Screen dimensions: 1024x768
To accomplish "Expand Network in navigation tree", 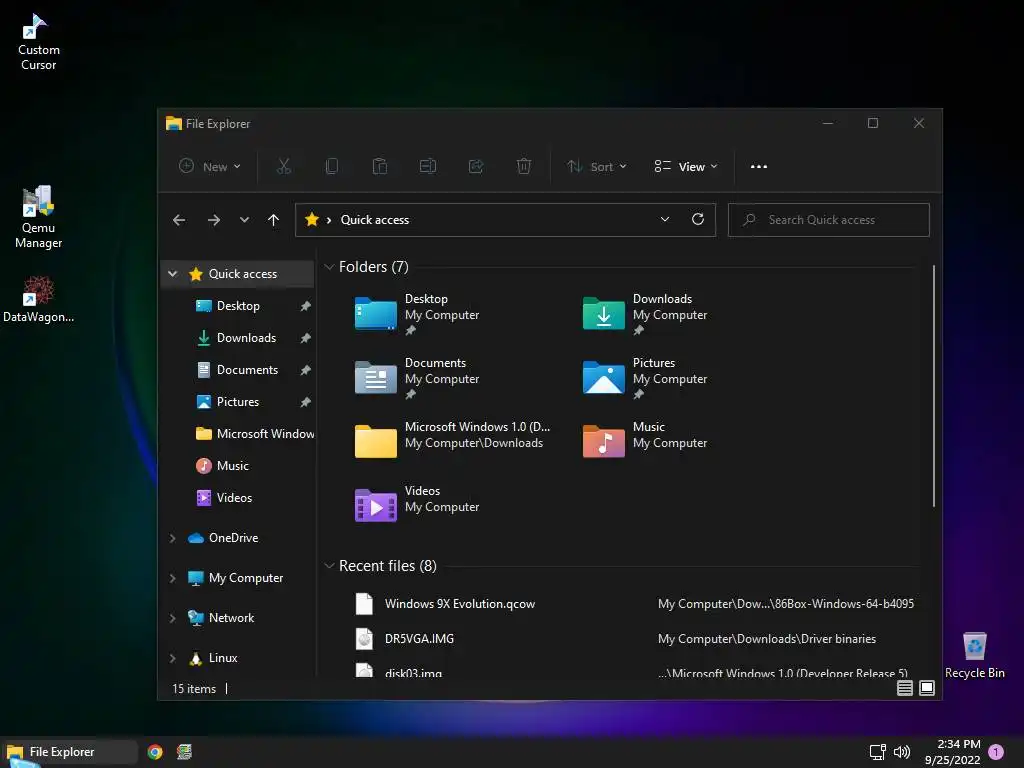I will point(172,618).
